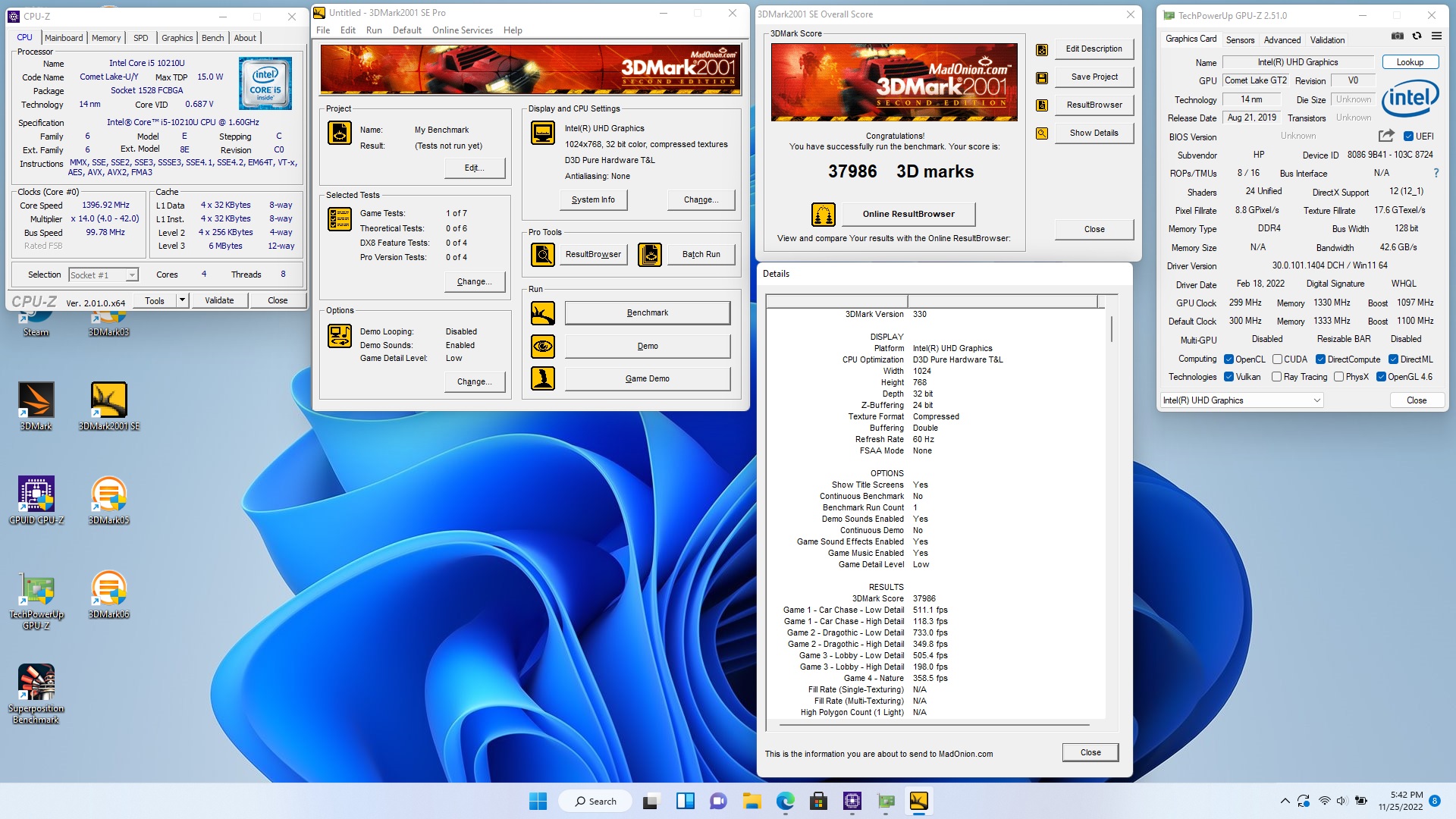The width and height of the screenshot is (1456, 819).
Task: Click the System Info button
Action: pos(594,200)
